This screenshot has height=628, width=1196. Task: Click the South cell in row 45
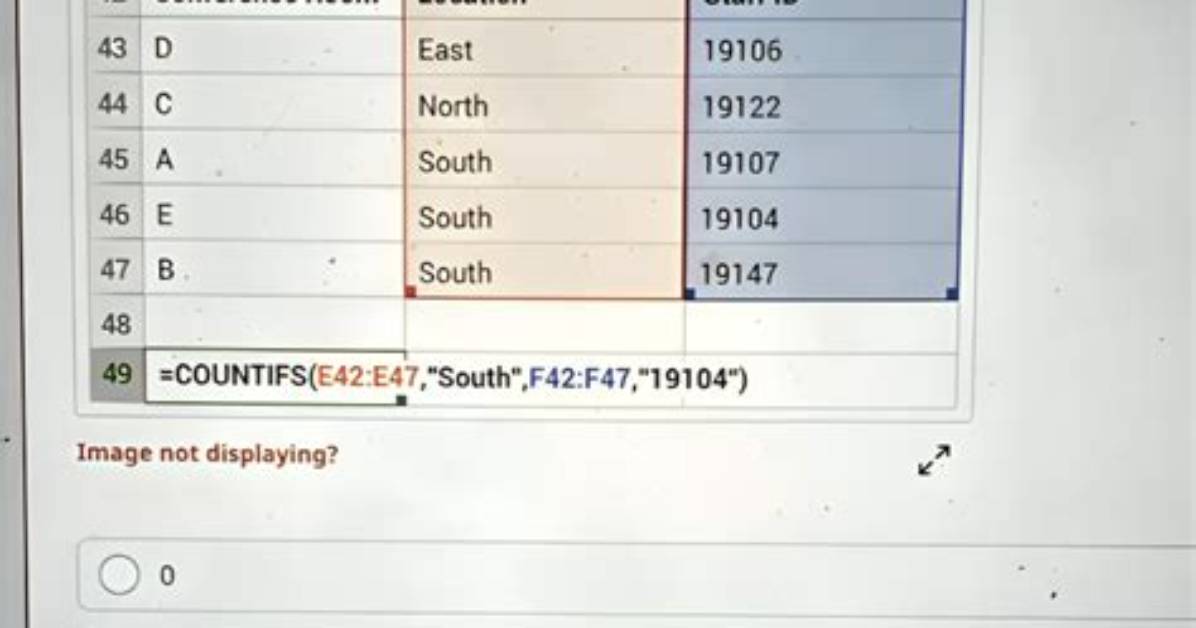(x=545, y=160)
